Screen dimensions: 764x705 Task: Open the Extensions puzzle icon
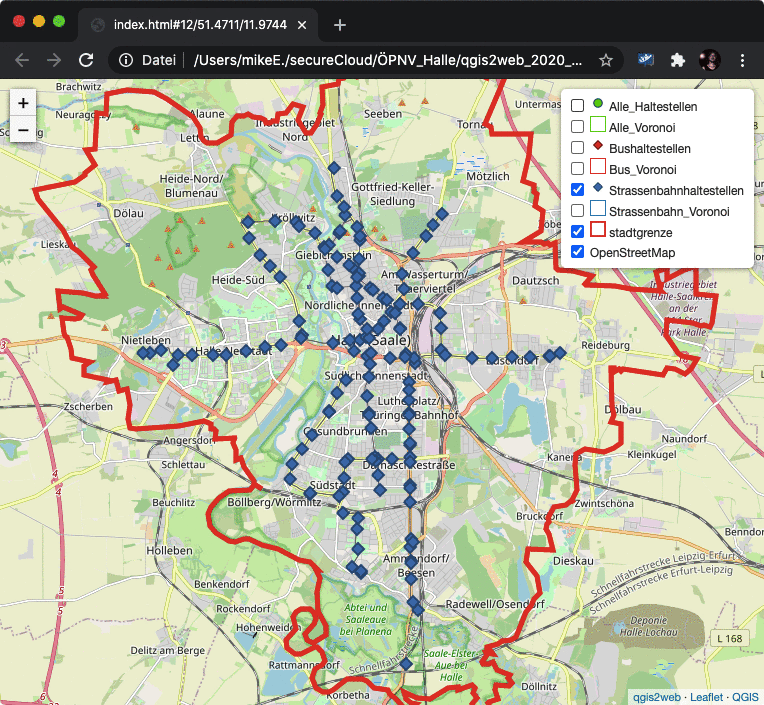(678, 60)
